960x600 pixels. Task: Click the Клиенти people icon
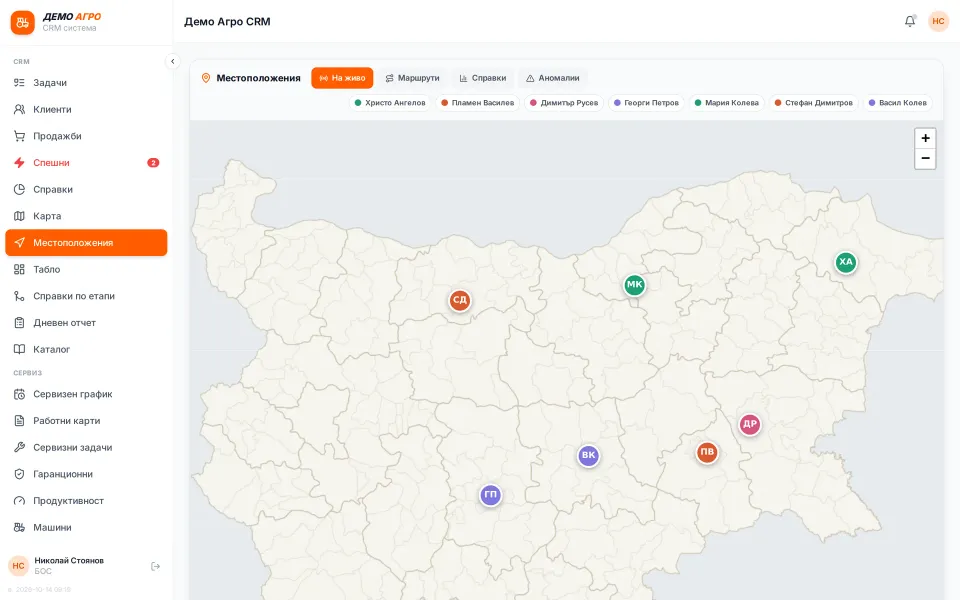coord(20,110)
